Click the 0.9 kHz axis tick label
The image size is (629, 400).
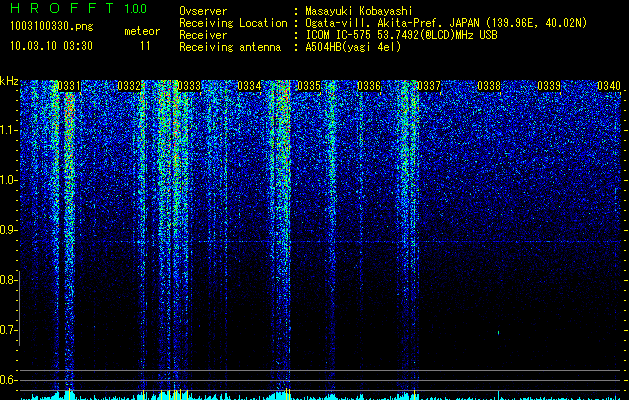(9, 230)
